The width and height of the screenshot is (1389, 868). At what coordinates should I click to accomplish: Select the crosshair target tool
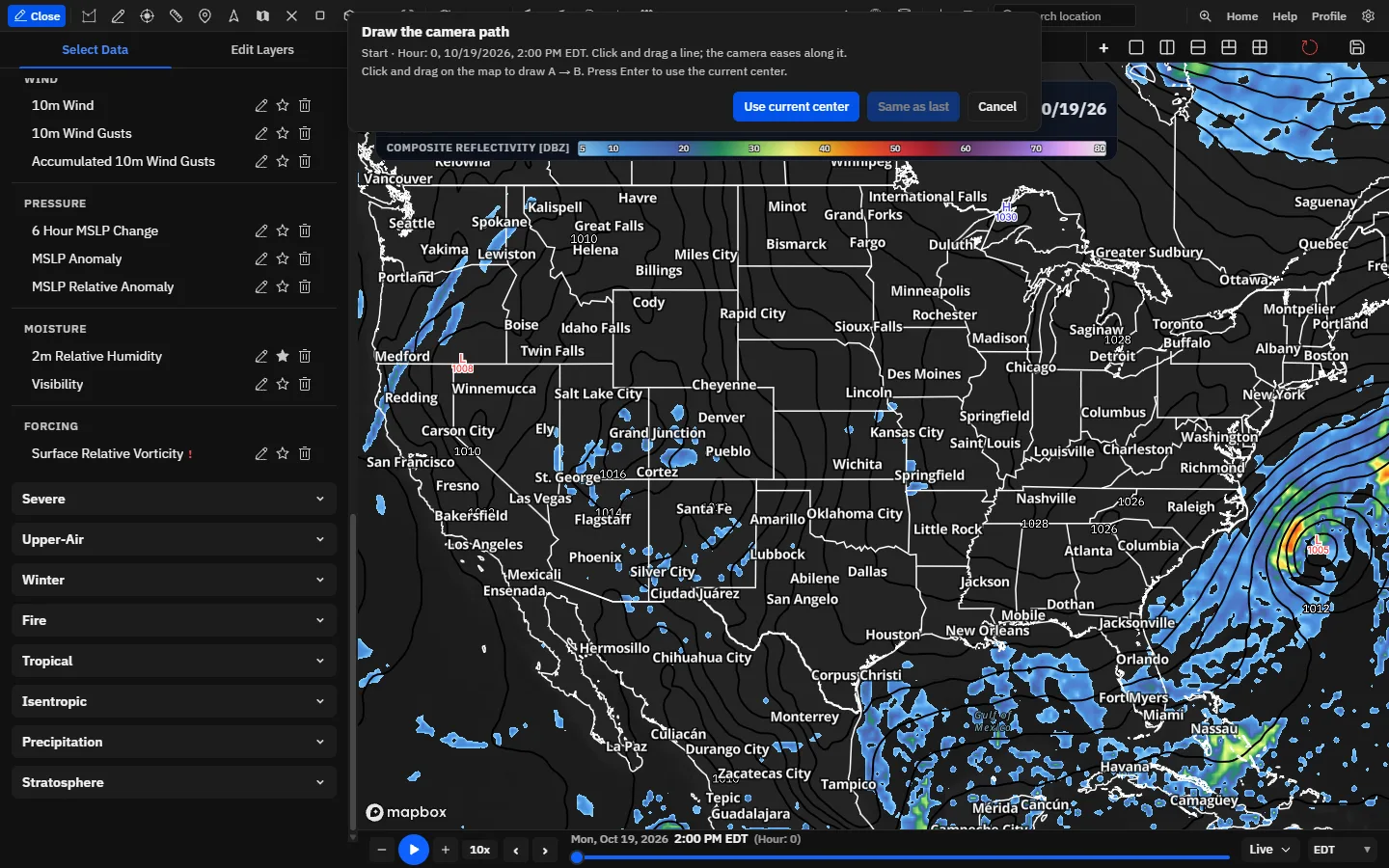[x=147, y=16]
